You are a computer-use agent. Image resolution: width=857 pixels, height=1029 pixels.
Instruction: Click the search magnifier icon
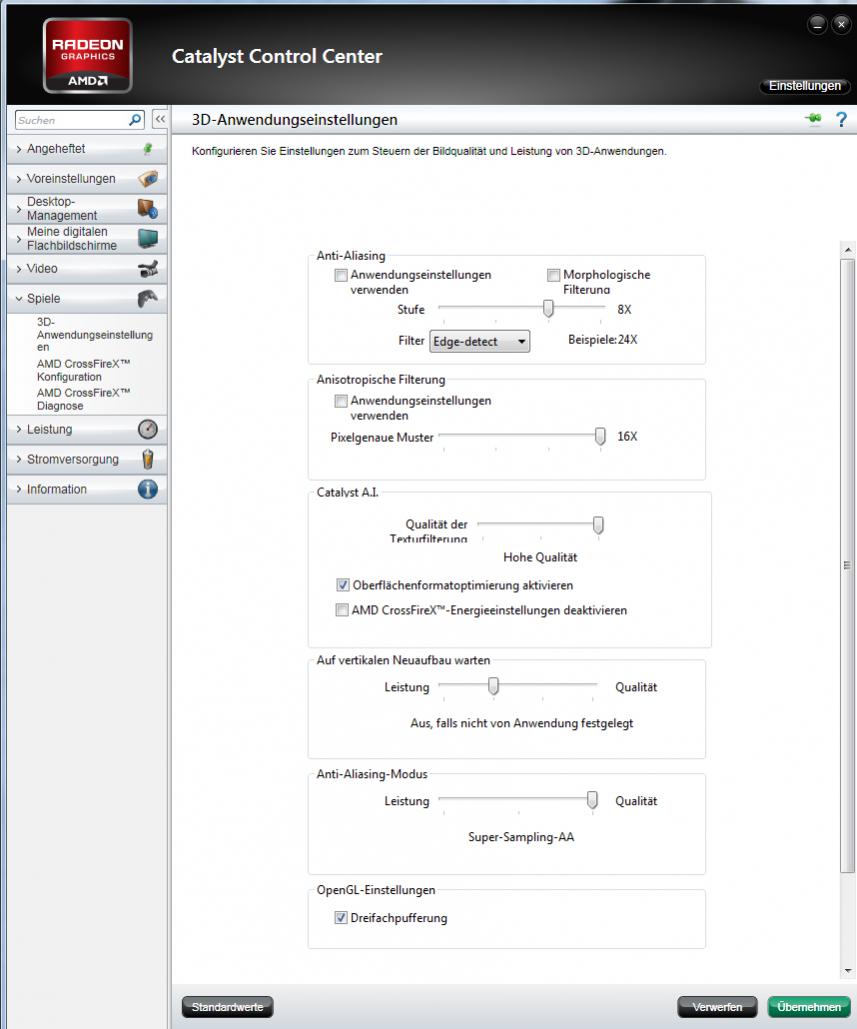(x=135, y=119)
